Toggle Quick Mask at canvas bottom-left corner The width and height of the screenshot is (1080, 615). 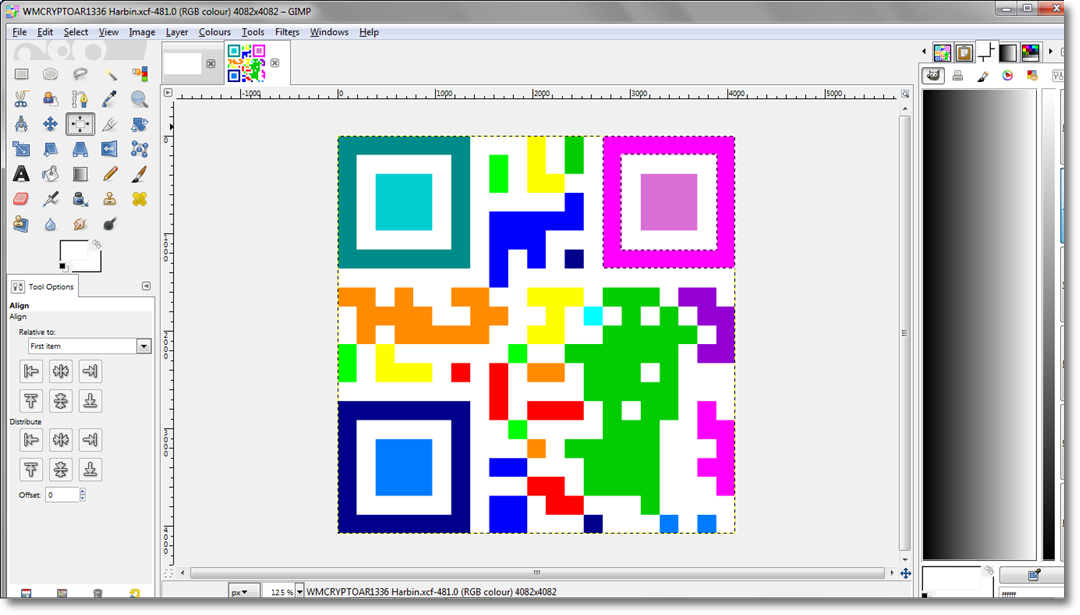point(168,573)
